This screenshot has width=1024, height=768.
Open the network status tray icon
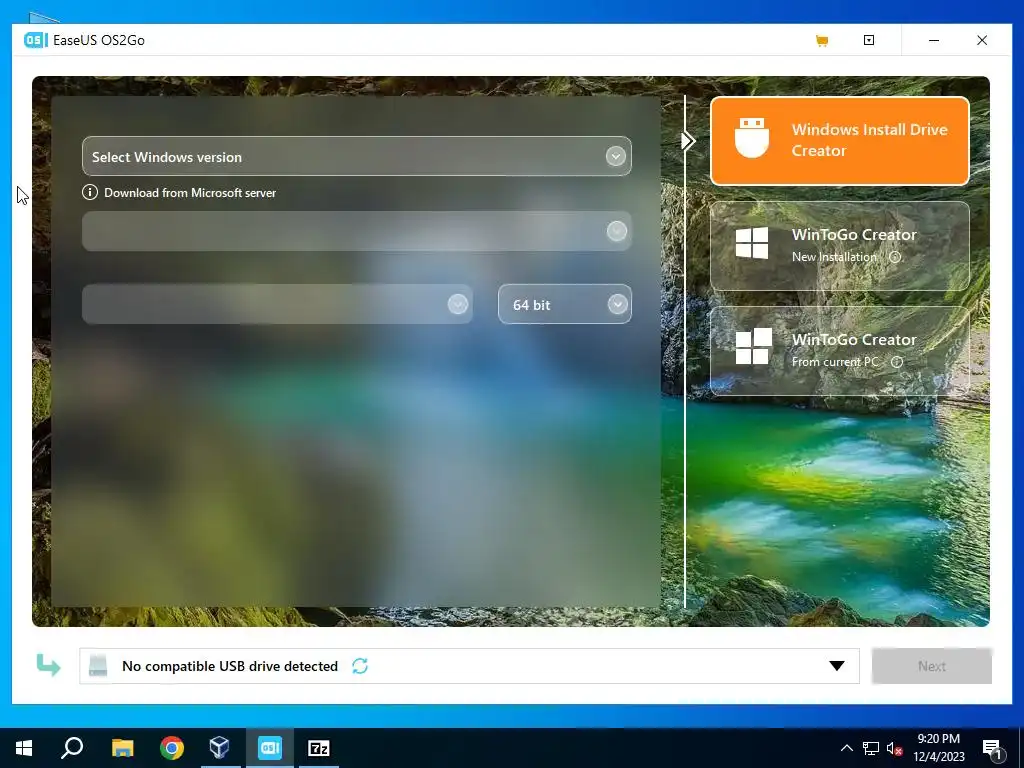coord(871,748)
